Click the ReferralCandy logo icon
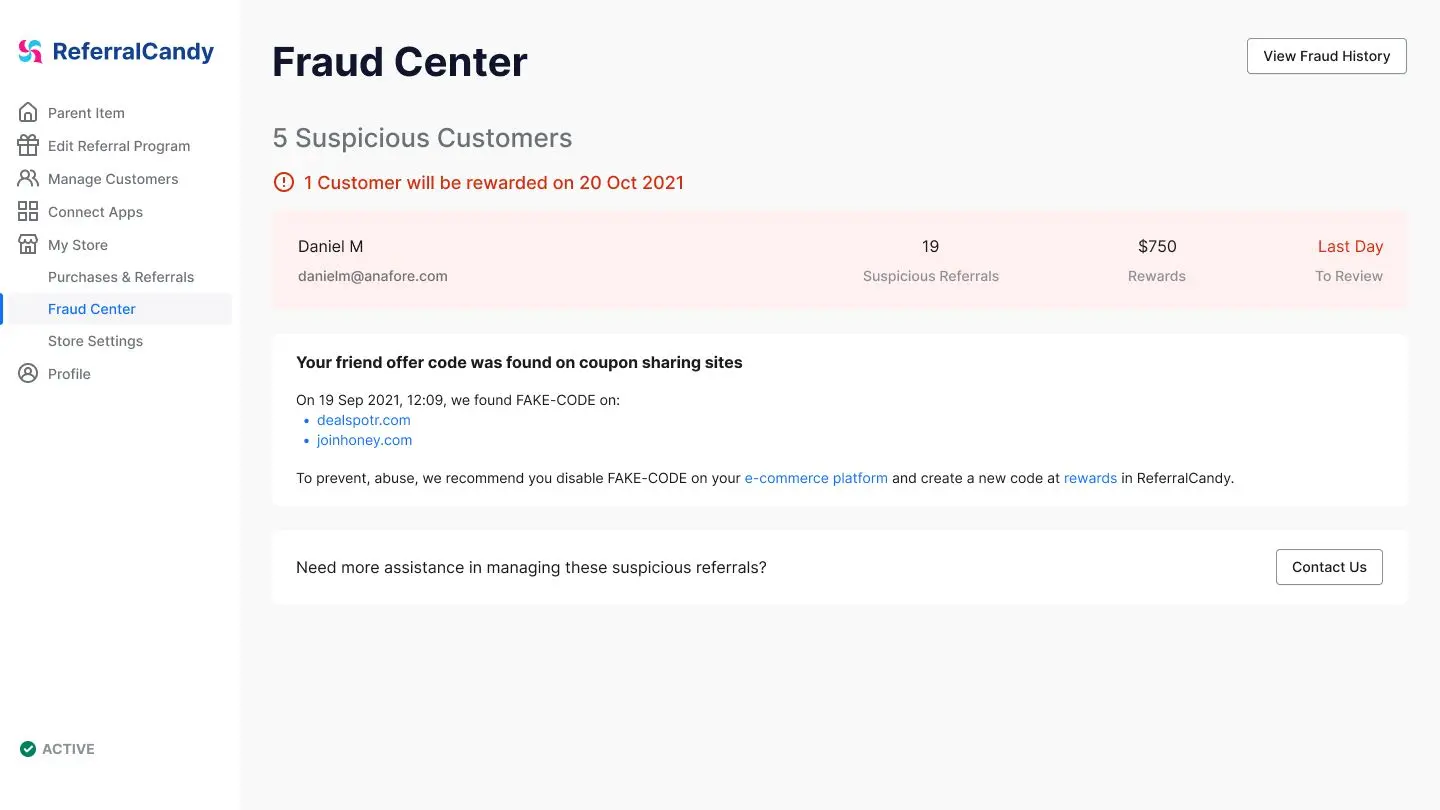 [x=31, y=52]
